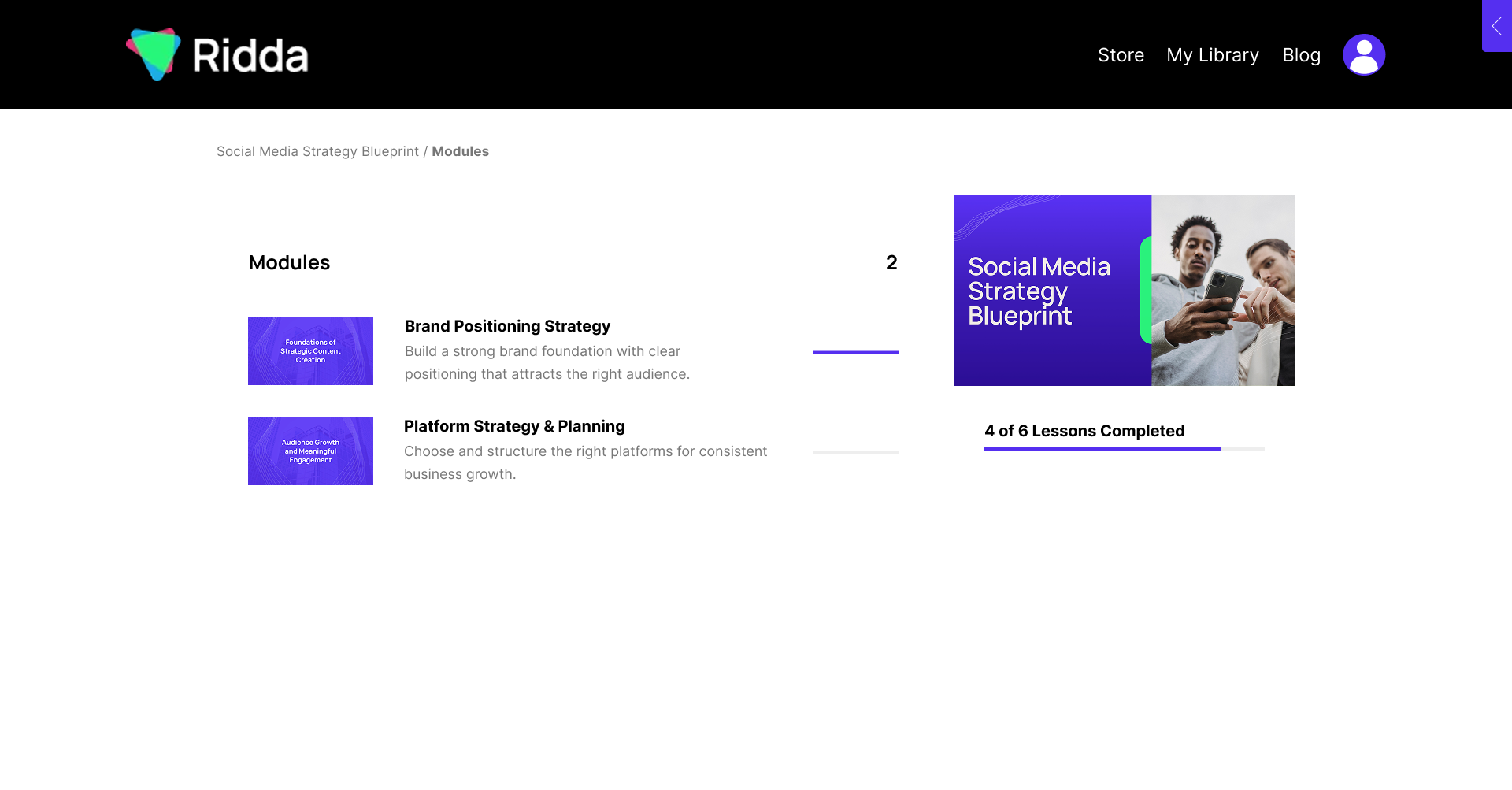
Task: Click the Brand Positioning Strategy progress bar
Action: (x=855, y=352)
